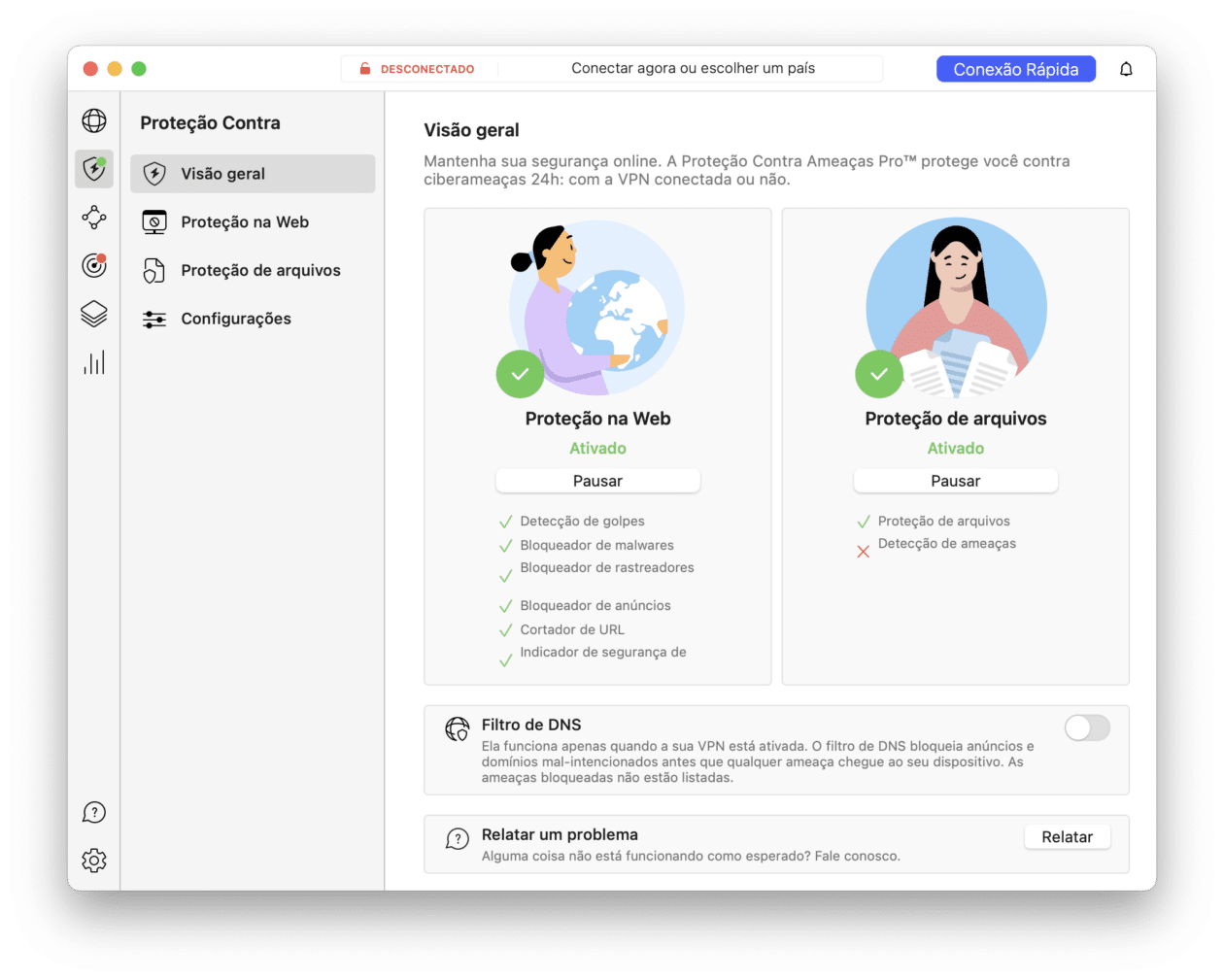The width and height of the screenshot is (1224, 980).
Task: Click the DESCONECTADO status label
Action: pyautogui.click(x=427, y=69)
